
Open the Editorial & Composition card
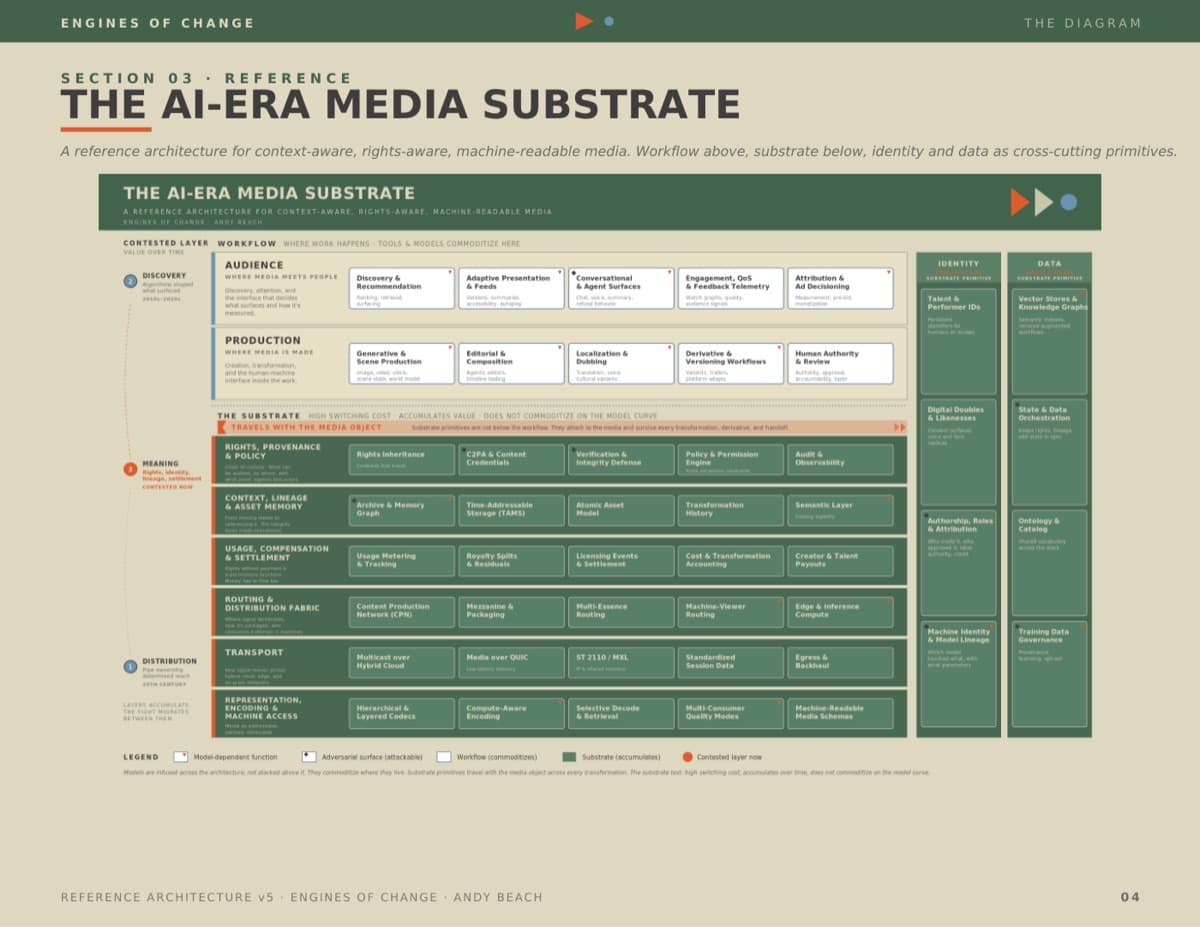pyautogui.click(x=512, y=364)
